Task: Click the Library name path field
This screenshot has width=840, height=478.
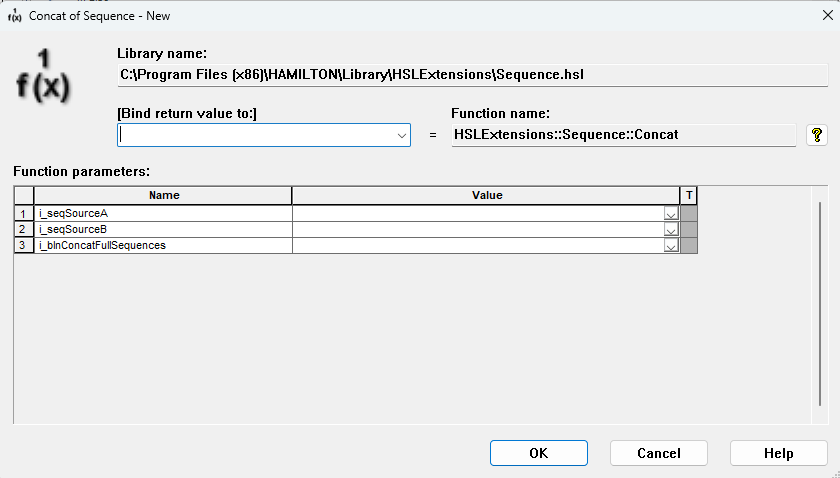Action: pos(472,75)
